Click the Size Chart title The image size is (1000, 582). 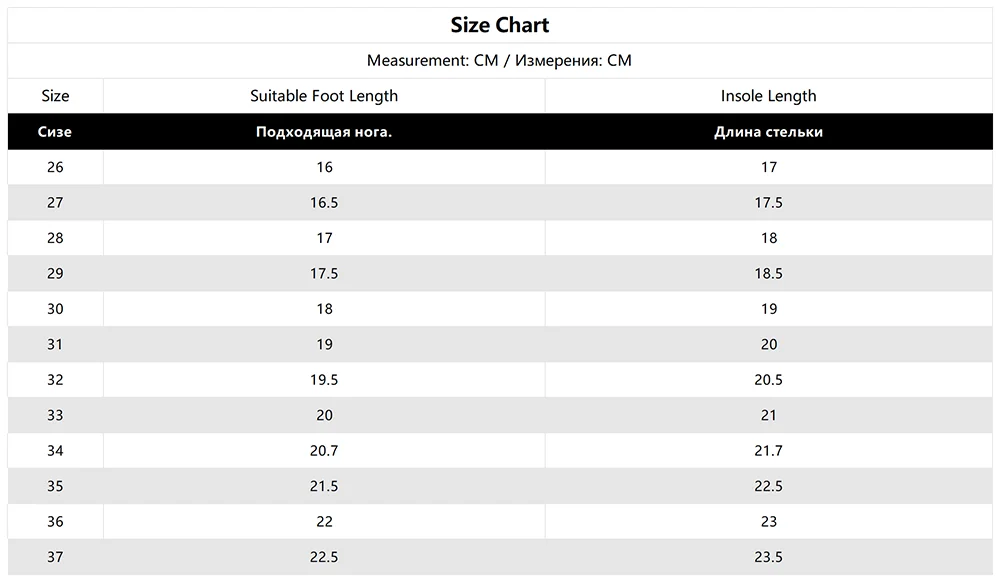click(x=499, y=25)
